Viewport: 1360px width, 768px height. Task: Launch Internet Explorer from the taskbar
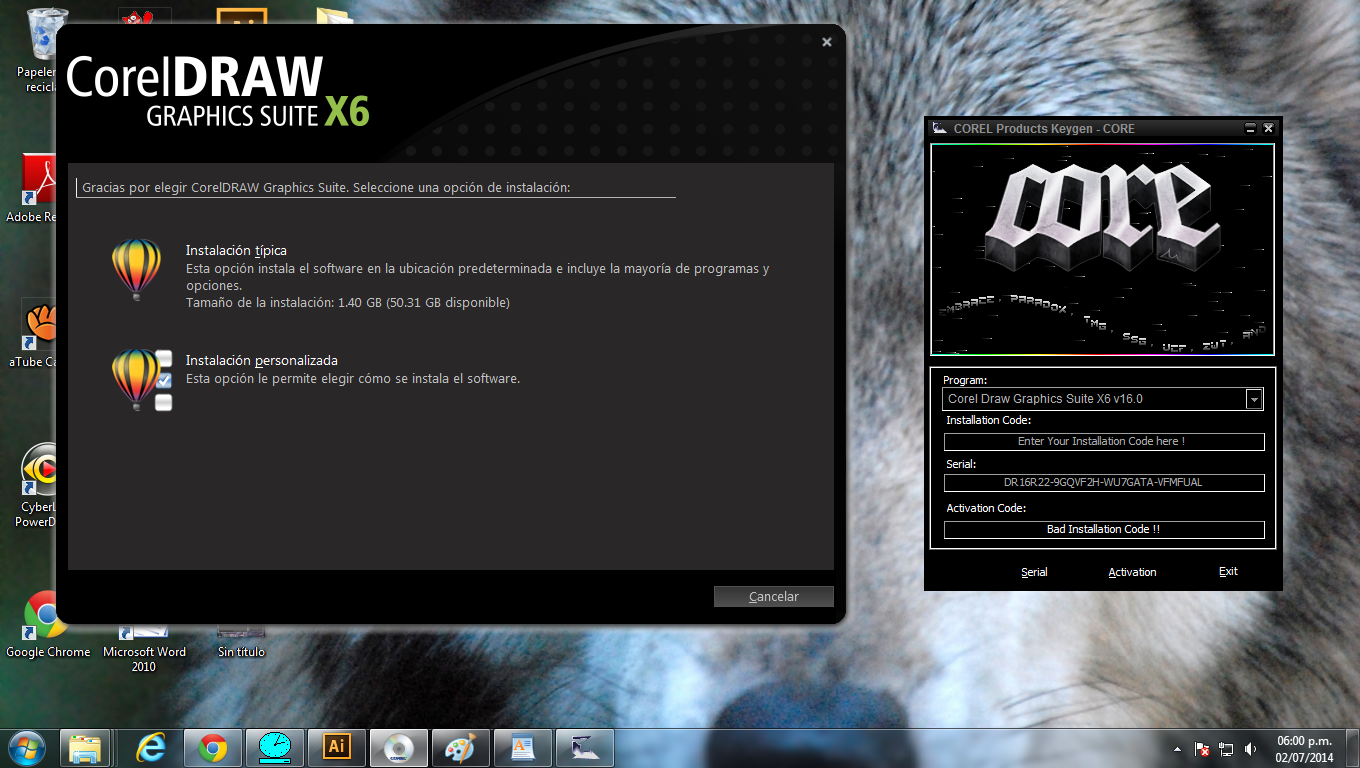click(151, 747)
